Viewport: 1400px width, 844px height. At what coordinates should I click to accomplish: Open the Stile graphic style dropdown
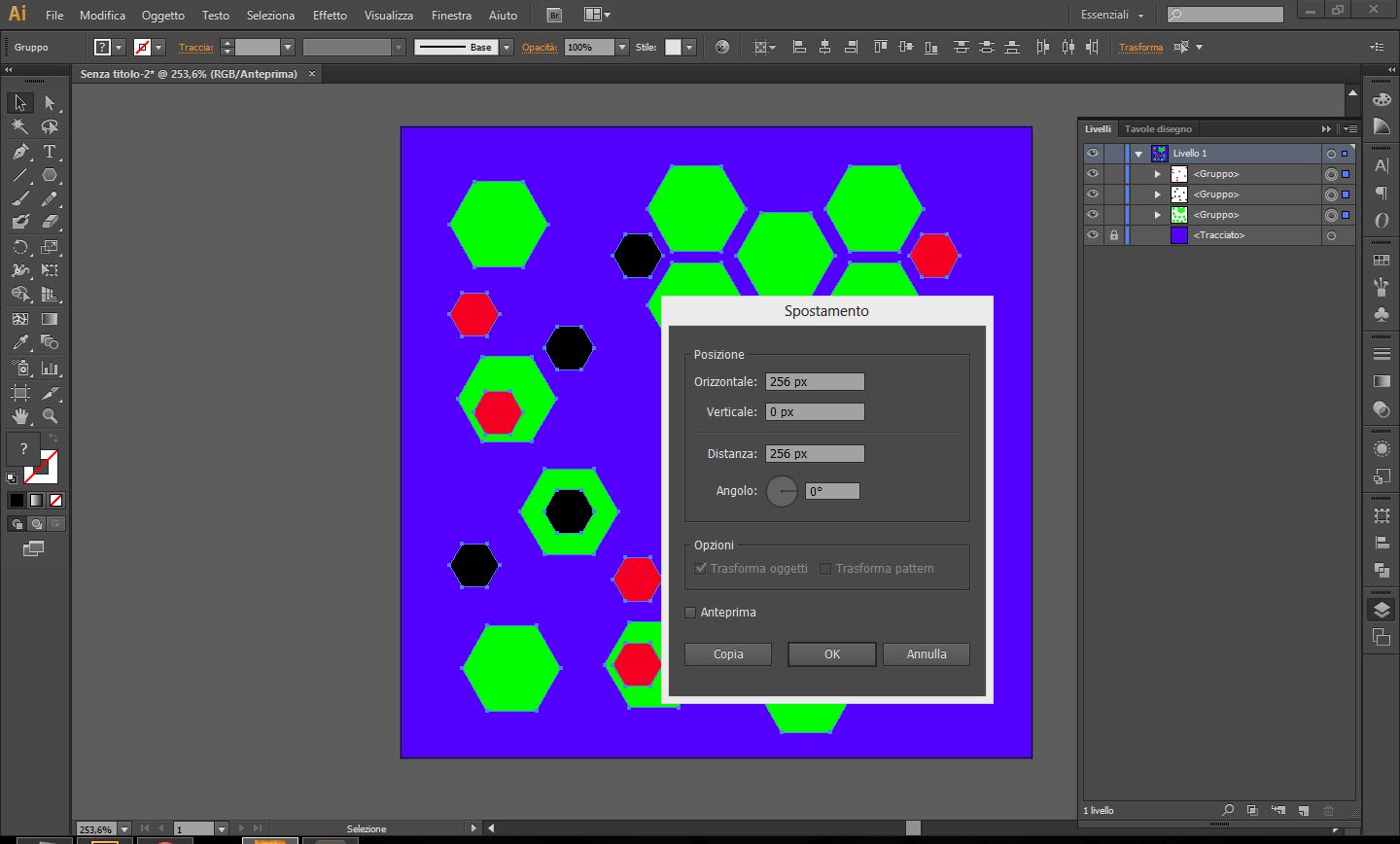coord(689,48)
